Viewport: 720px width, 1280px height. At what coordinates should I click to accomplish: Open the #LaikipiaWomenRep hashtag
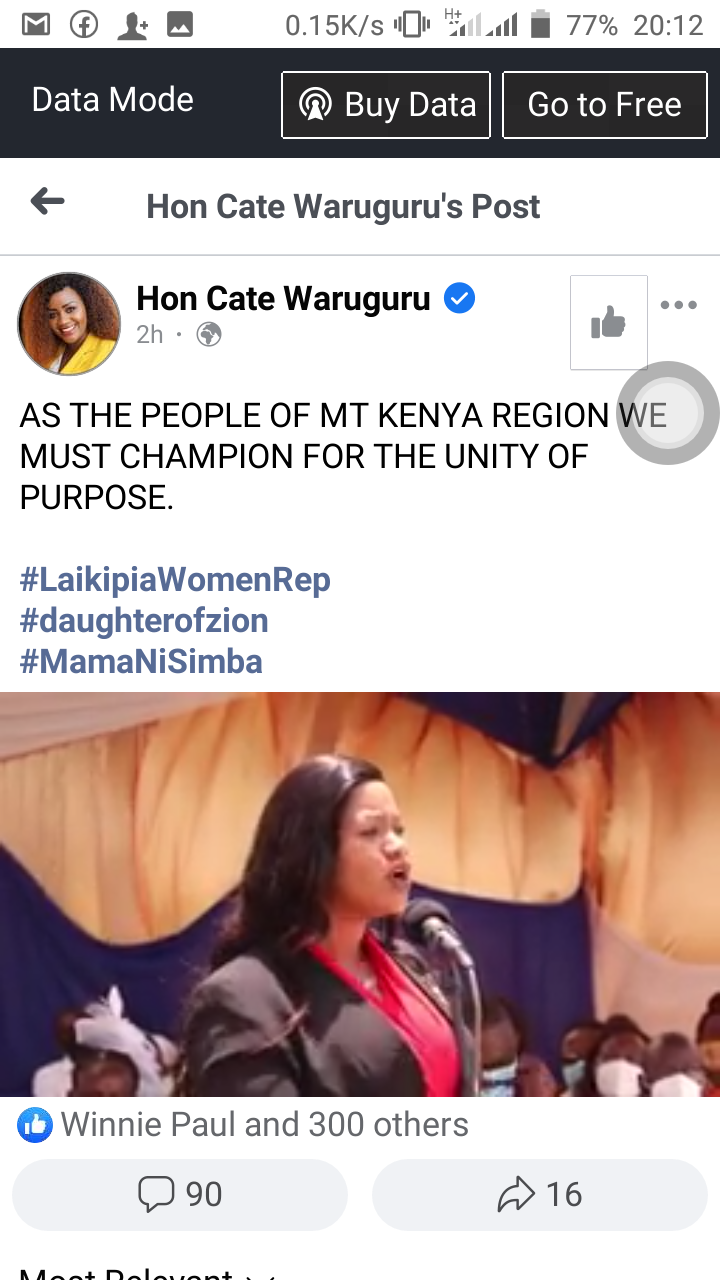pyautogui.click(x=175, y=579)
